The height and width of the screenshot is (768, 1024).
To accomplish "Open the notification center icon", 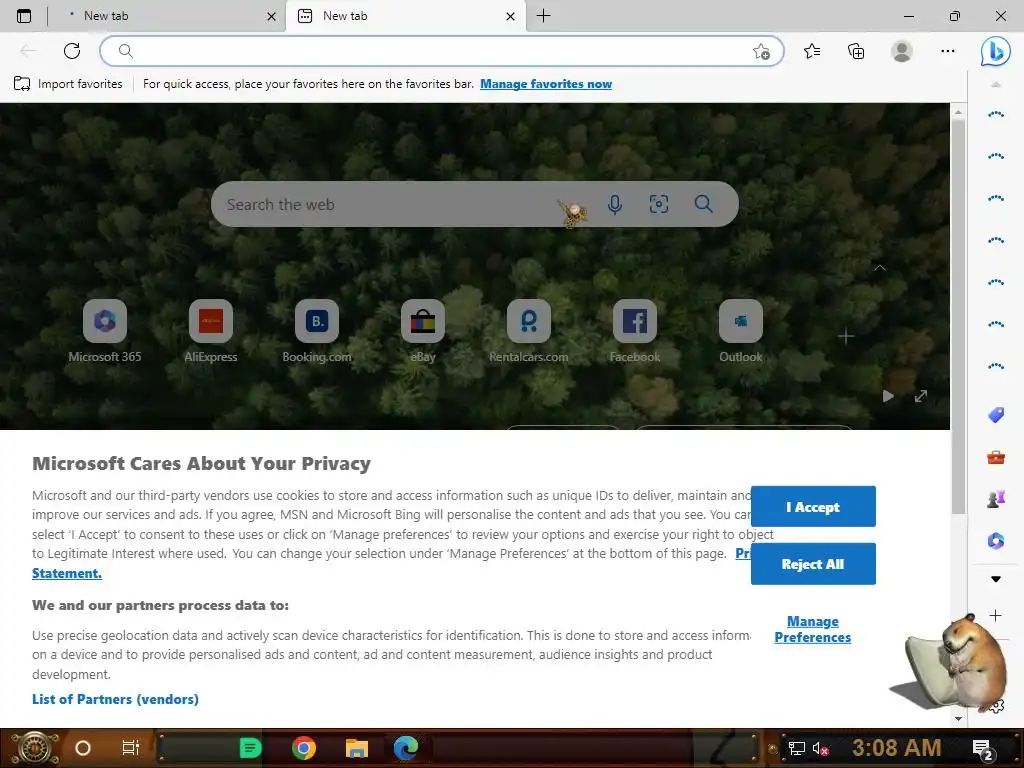I will pyautogui.click(x=984, y=749).
